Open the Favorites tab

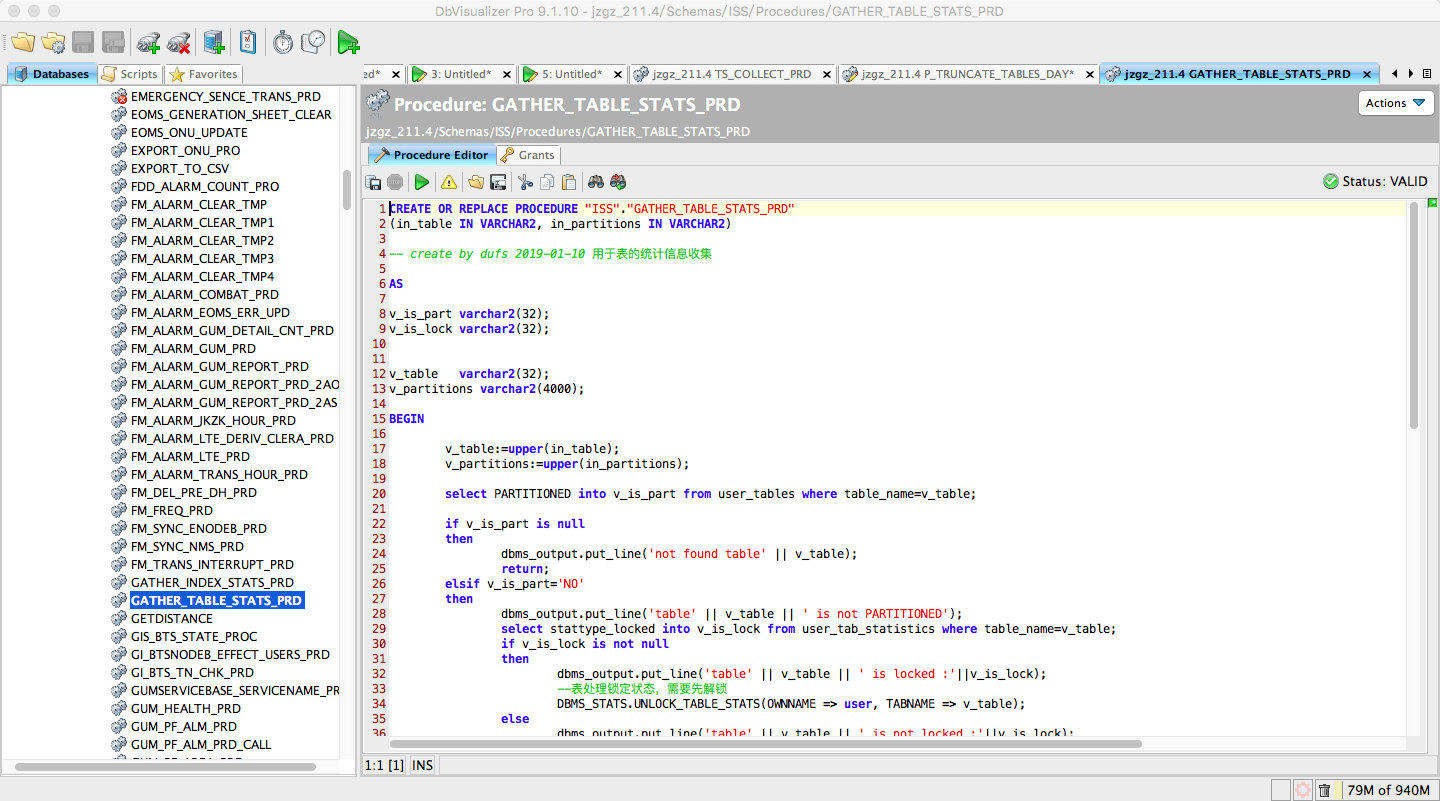(204, 74)
